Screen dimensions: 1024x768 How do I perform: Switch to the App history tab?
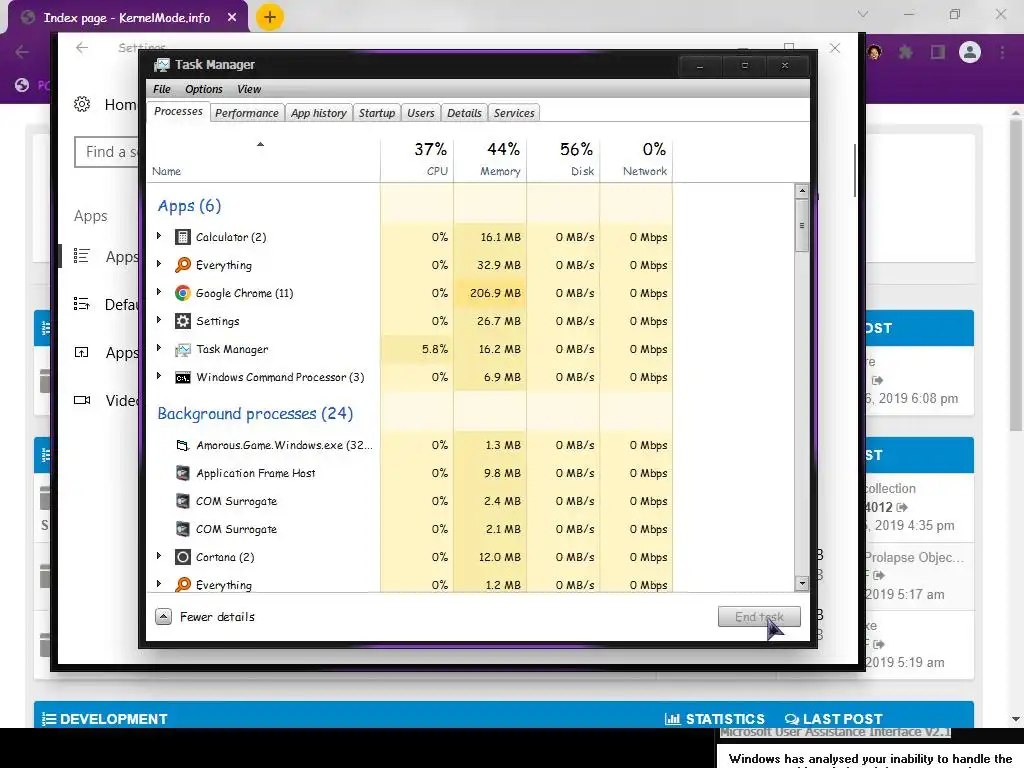[x=319, y=113]
